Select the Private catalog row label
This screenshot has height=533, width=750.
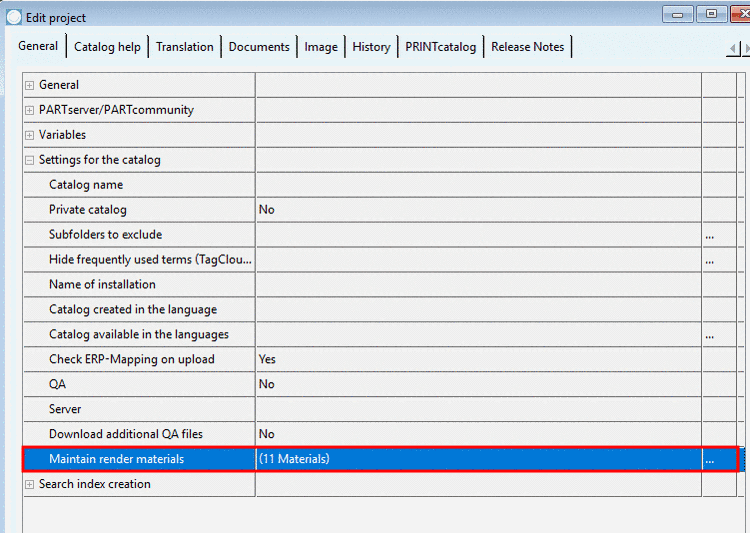[88, 210]
